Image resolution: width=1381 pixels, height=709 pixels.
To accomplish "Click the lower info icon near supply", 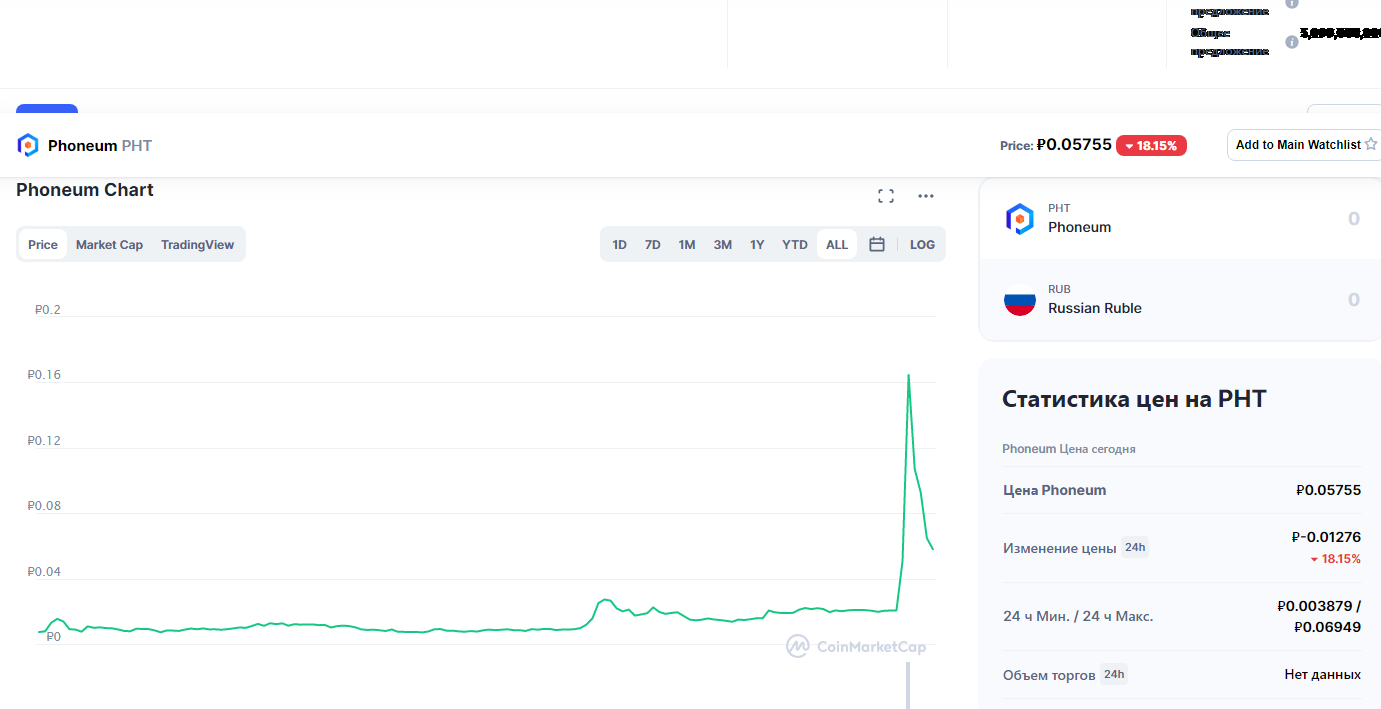I will coord(1291,42).
